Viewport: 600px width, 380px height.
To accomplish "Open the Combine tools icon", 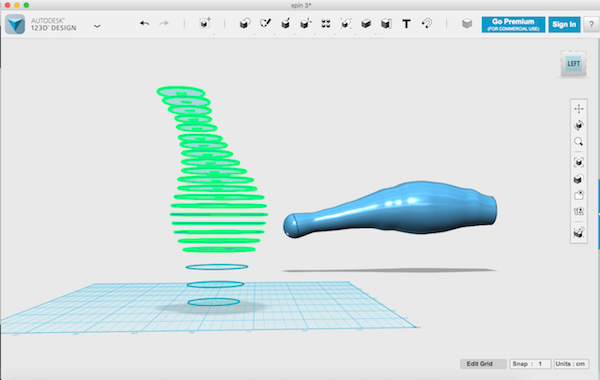I will pos(366,24).
